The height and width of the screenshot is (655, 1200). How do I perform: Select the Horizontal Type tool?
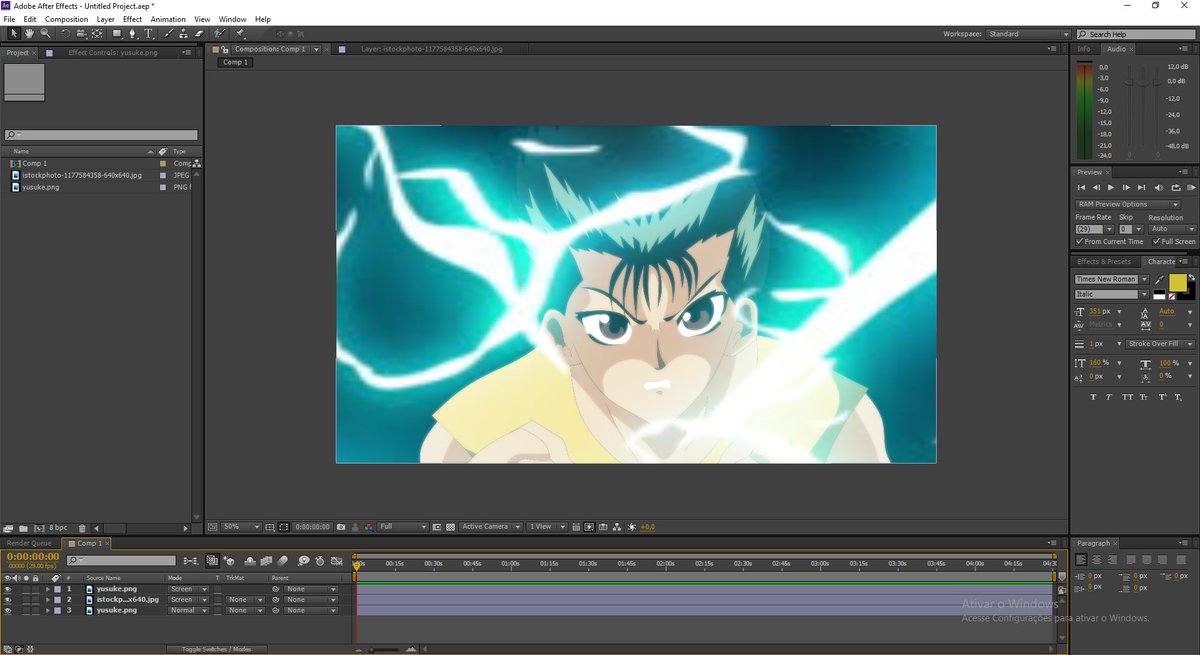pyautogui.click(x=149, y=33)
